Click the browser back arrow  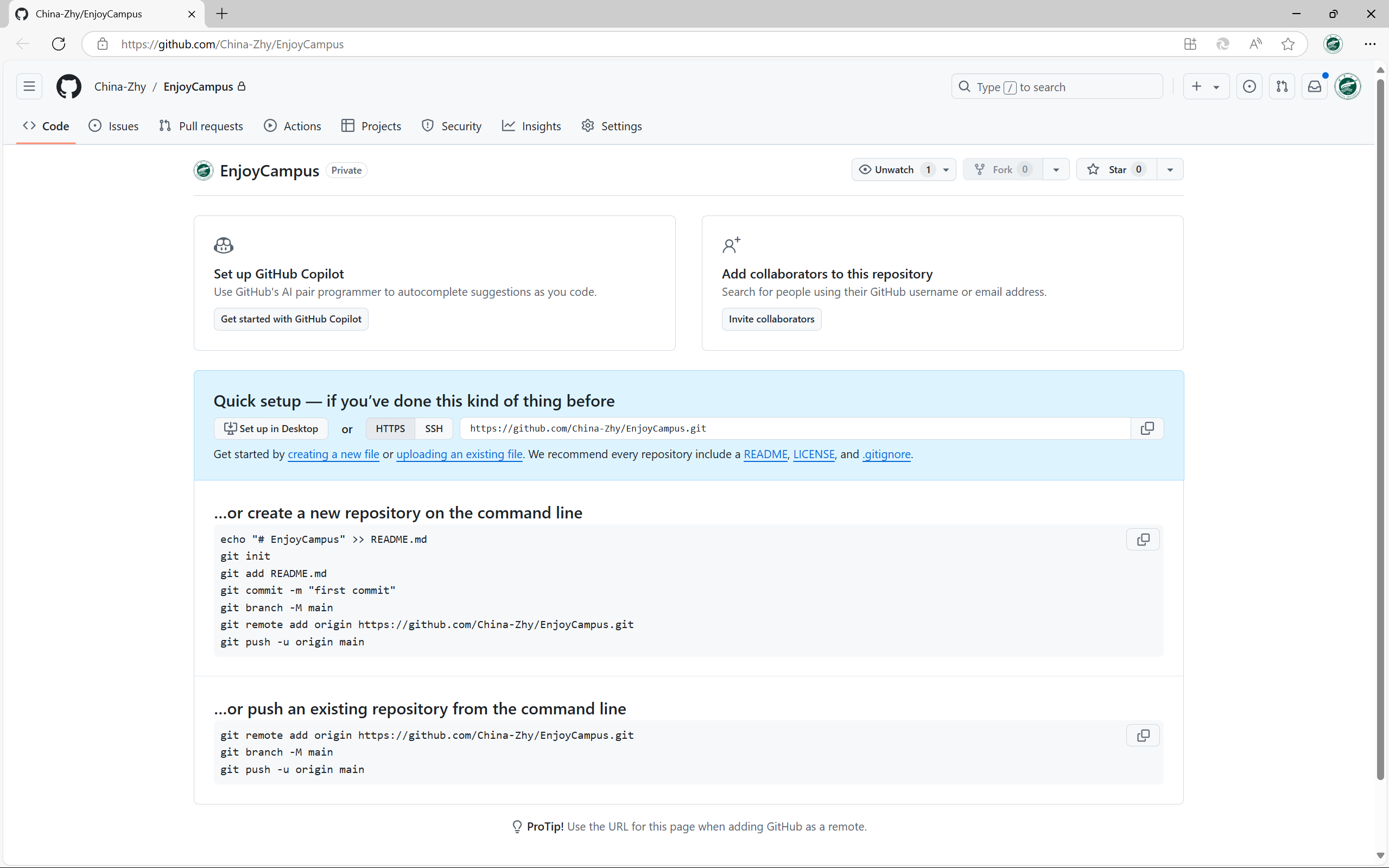(x=23, y=44)
